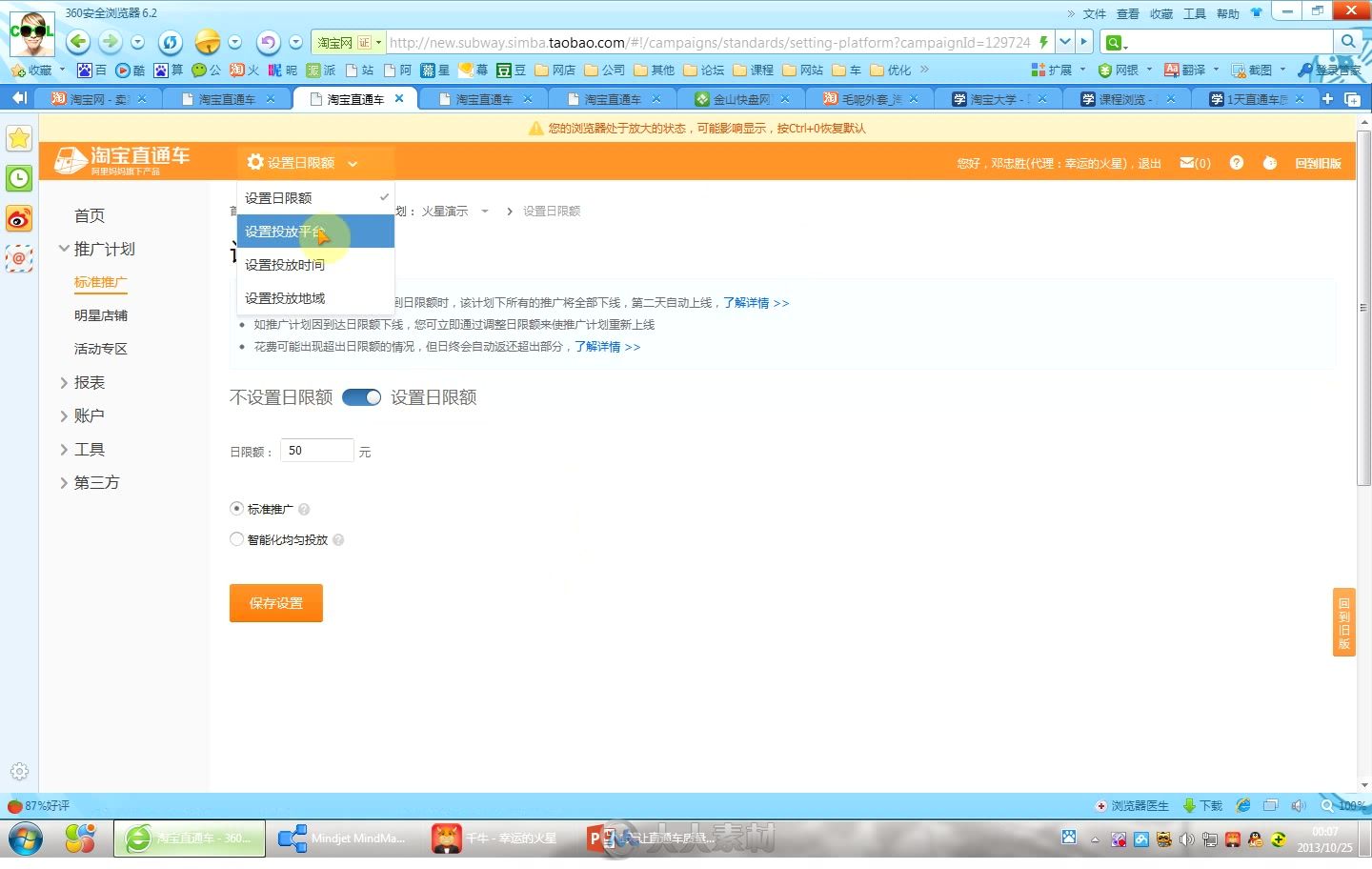The image size is (1372, 869).
Task: Expand the 账户 sidebar section
Action: pyautogui.click(x=65, y=415)
